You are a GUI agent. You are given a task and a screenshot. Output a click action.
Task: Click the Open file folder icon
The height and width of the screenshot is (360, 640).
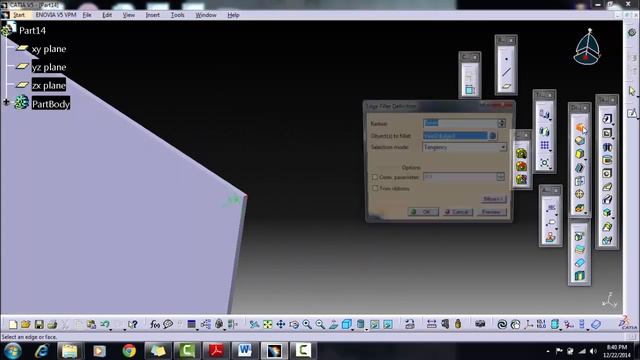(x=26, y=324)
